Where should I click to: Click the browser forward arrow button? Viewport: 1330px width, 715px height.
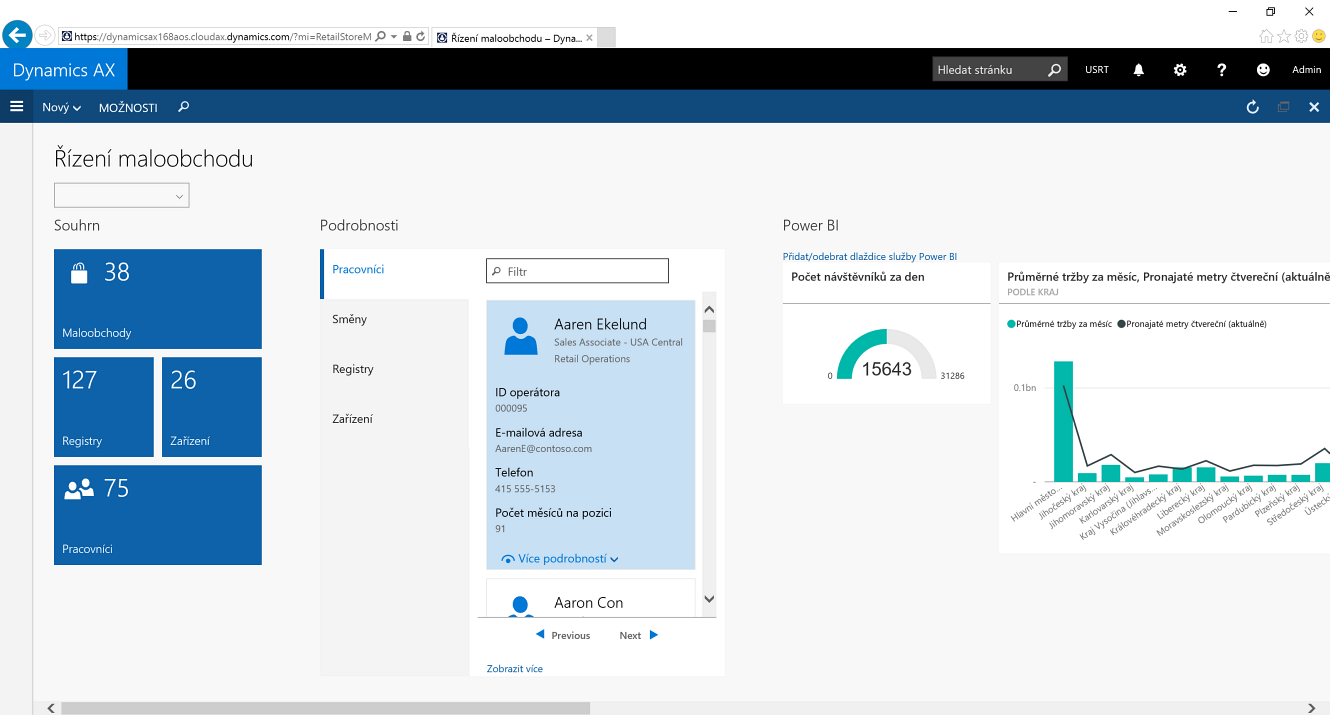tap(45, 35)
